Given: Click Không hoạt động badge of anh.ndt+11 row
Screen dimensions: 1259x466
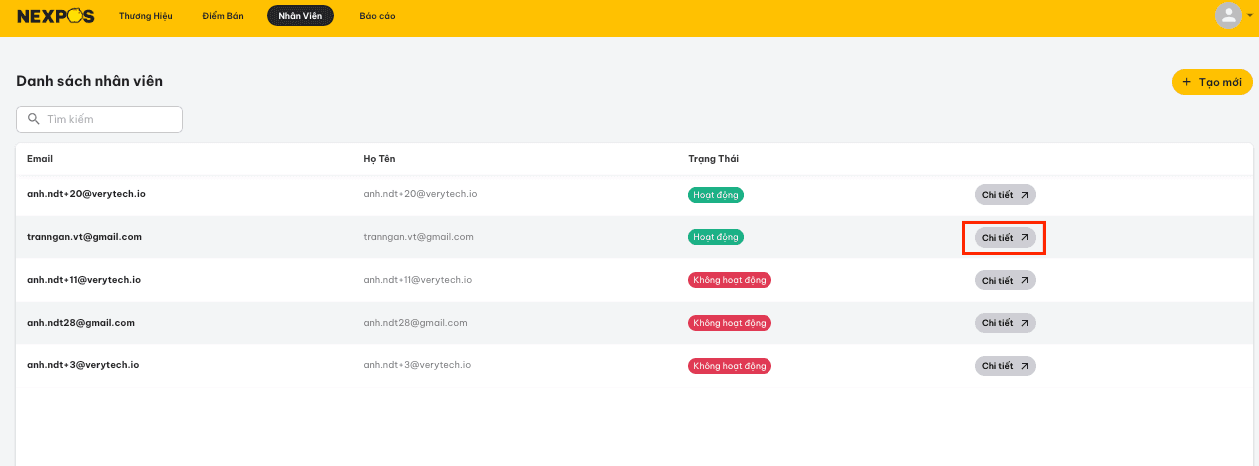Looking at the screenshot, I should click(729, 280).
